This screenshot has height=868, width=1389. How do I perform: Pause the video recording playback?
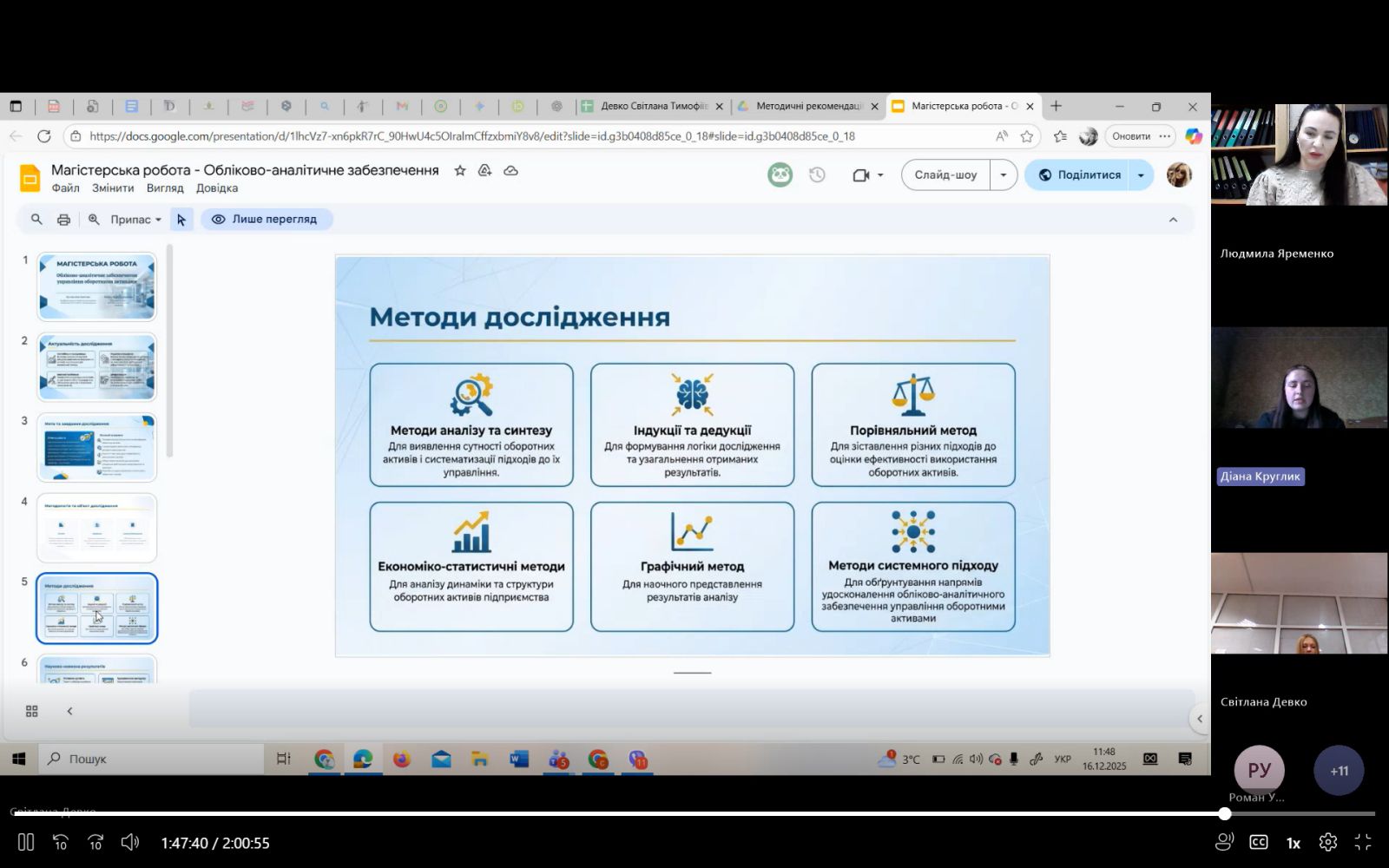pos(26,842)
